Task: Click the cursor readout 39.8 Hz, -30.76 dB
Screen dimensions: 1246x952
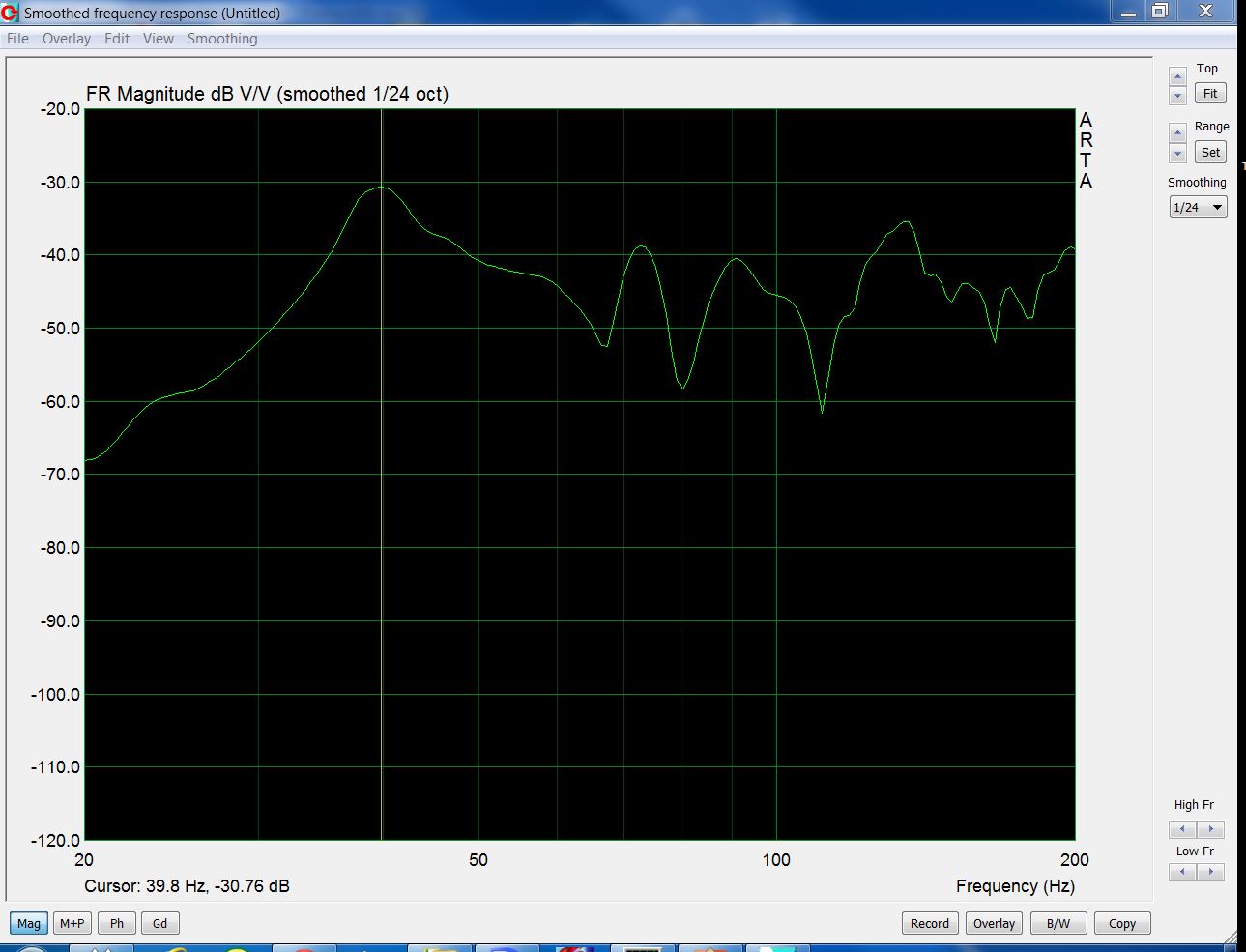Action: click(187, 886)
